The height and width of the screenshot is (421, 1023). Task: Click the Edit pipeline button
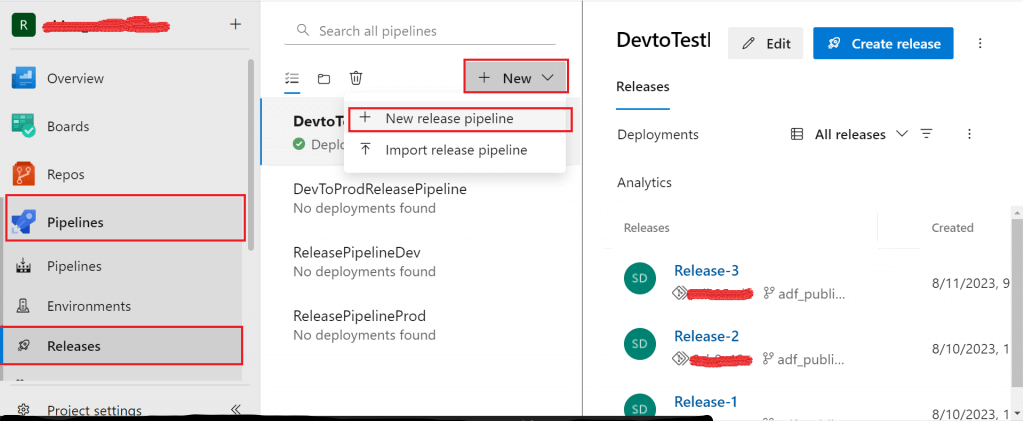pyautogui.click(x=765, y=44)
